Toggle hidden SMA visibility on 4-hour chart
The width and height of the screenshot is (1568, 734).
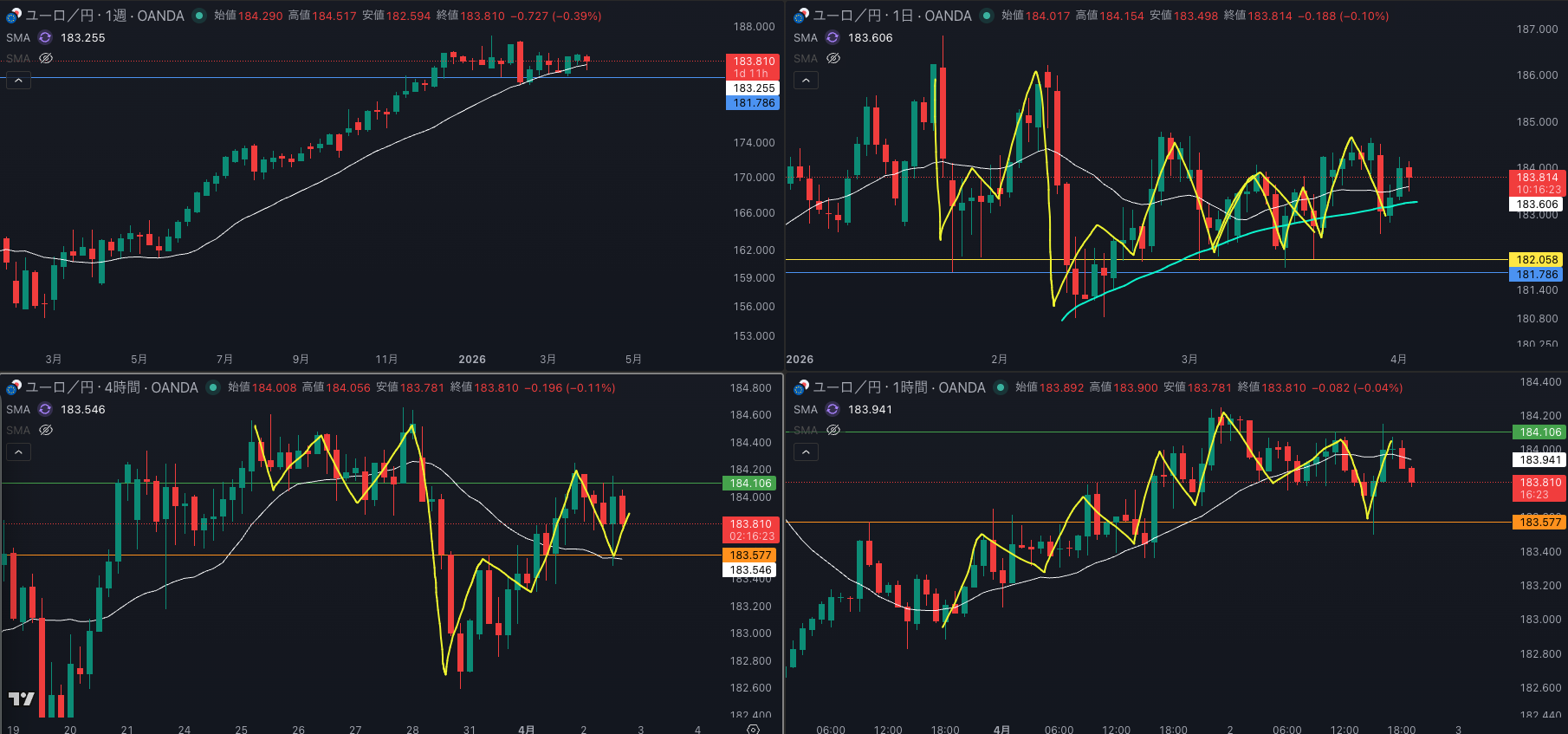tap(46, 430)
